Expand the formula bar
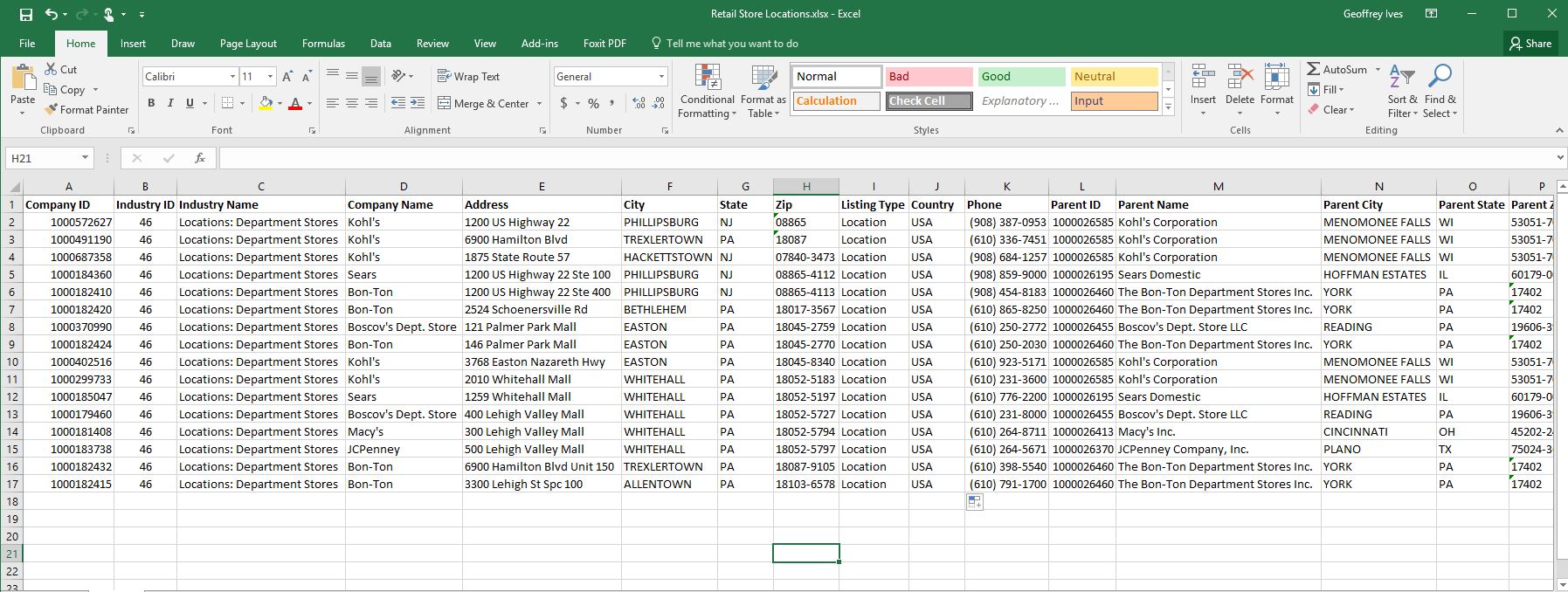 (1560, 158)
